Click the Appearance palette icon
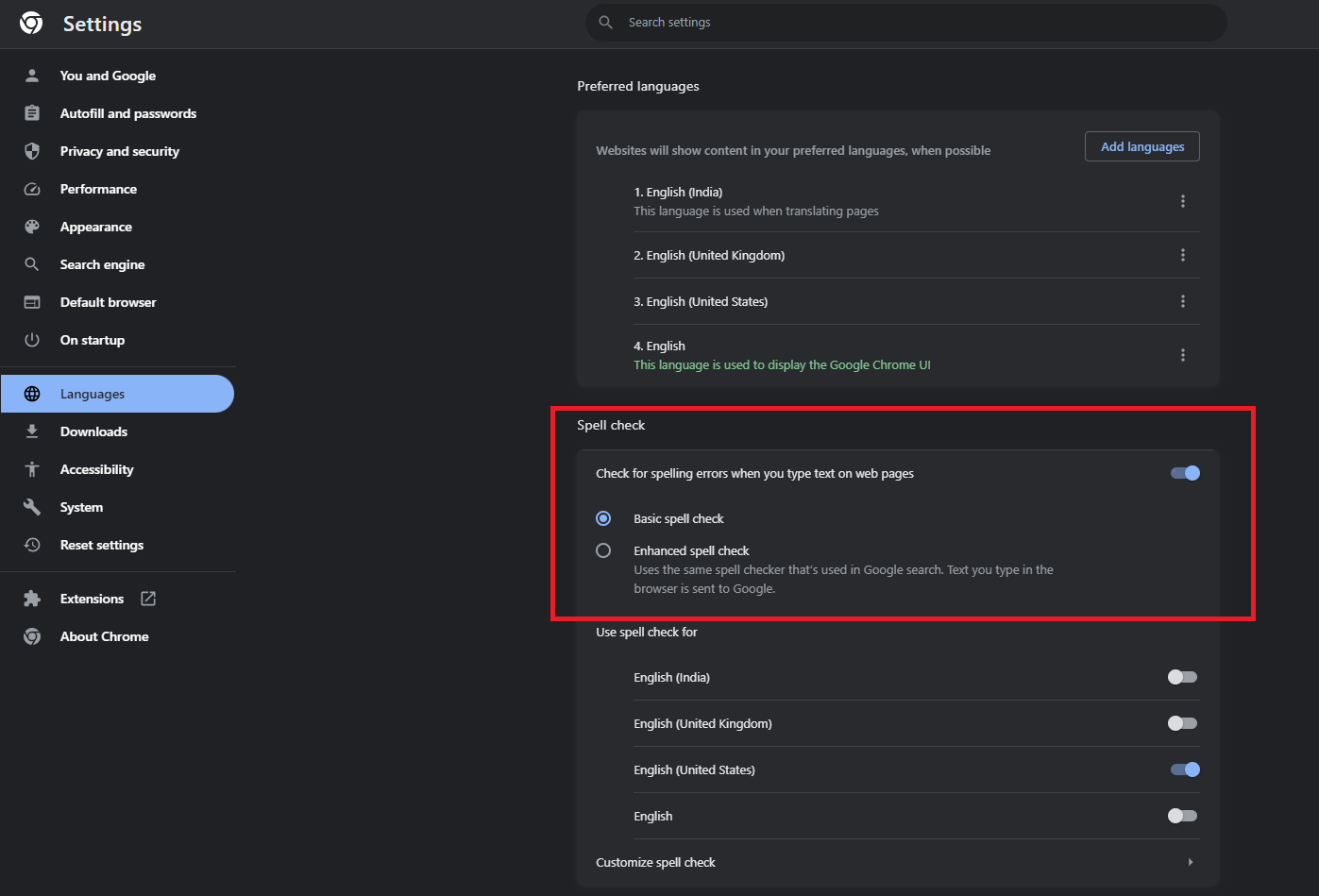 coord(32,227)
